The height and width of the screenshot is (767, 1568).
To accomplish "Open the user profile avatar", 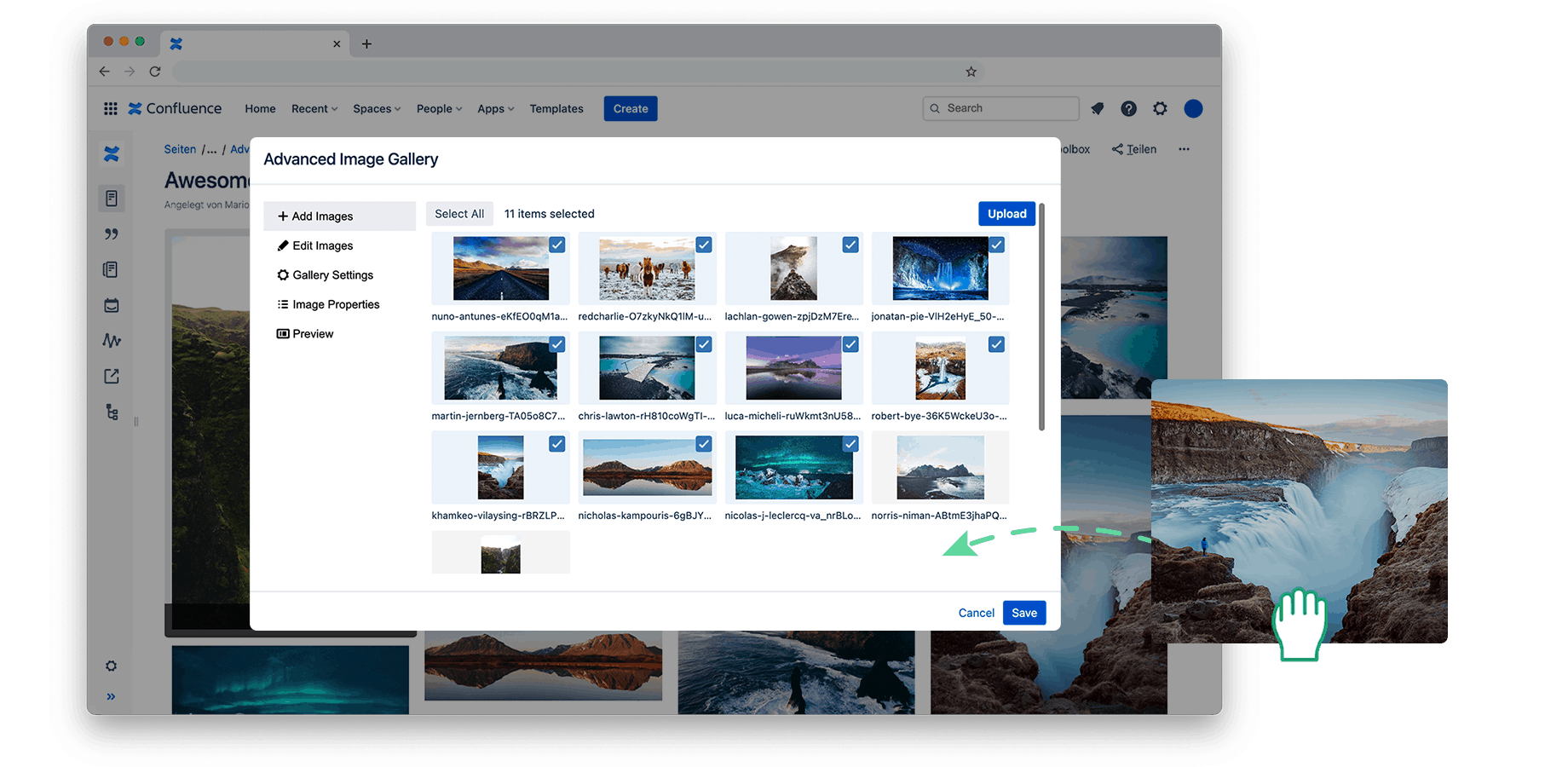I will (x=1193, y=108).
